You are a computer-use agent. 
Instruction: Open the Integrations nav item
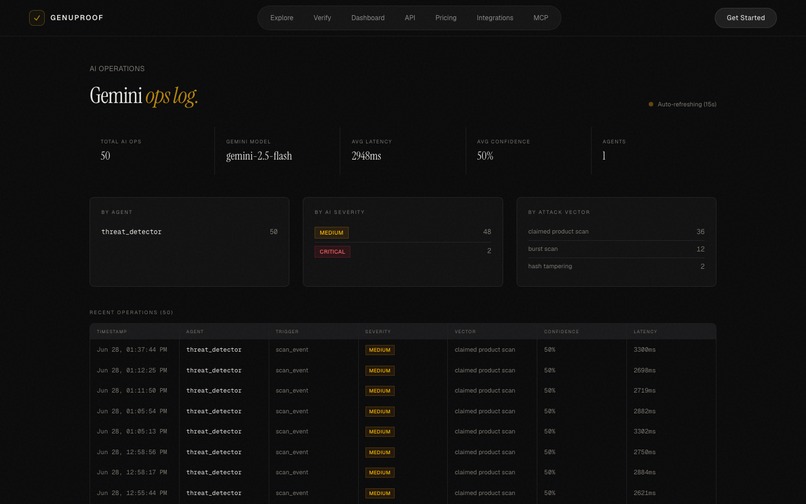494,18
